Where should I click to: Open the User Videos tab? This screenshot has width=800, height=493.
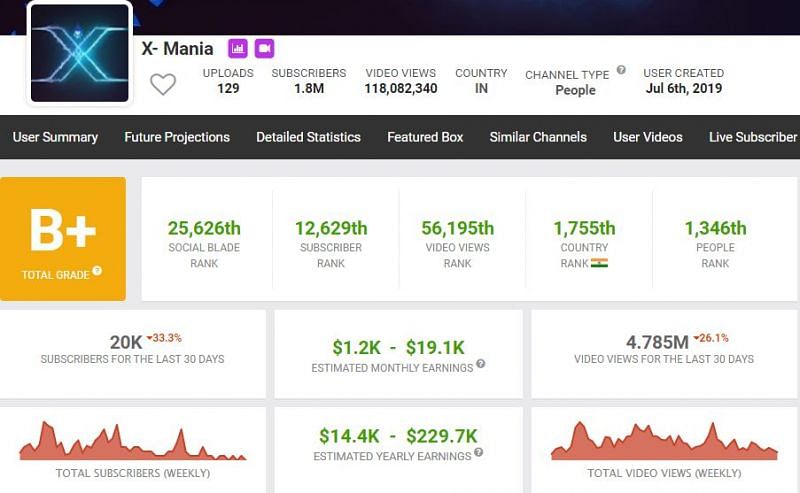pyautogui.click(x=648, y=137)
